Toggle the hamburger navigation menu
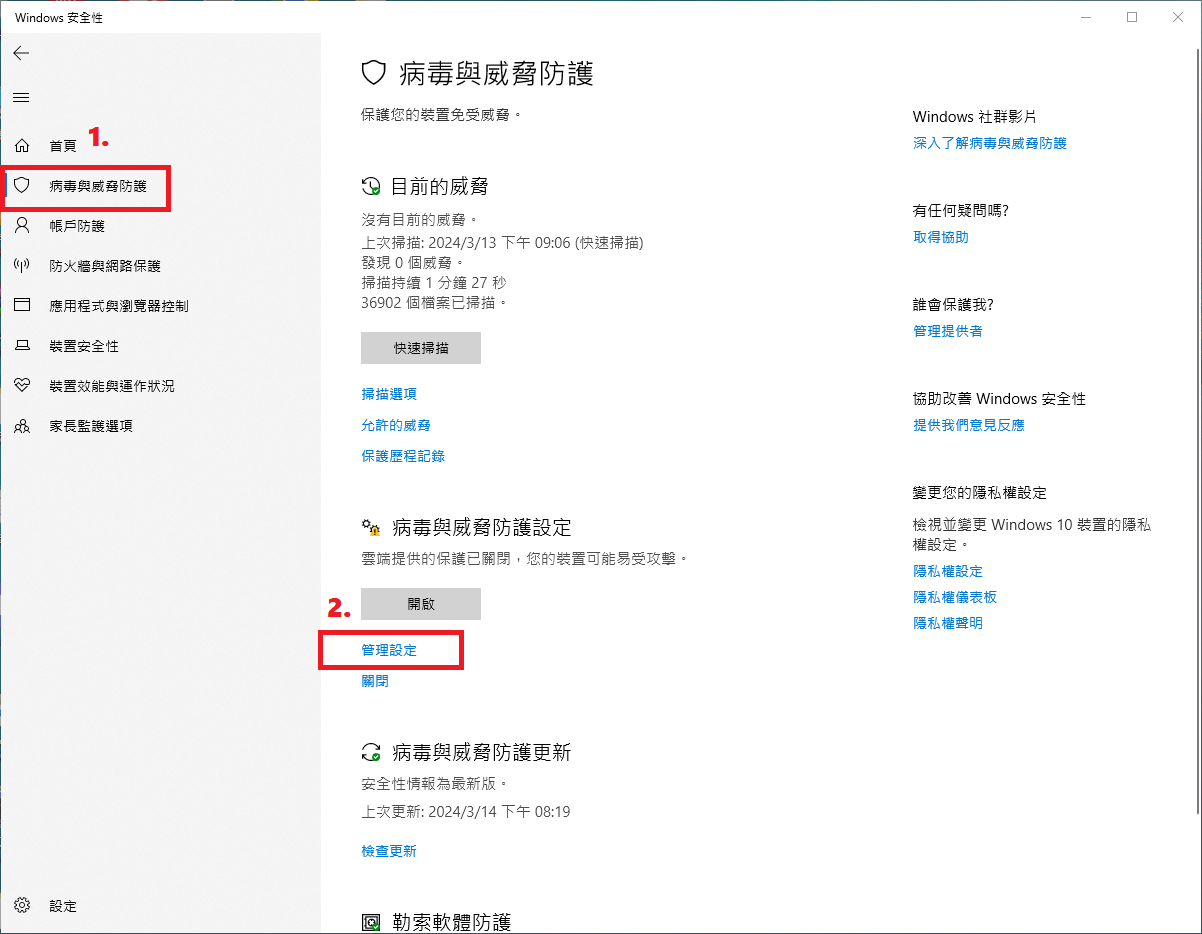This screenshot has height=934, width=1202. pyautogui.click(x=21, y=98)
